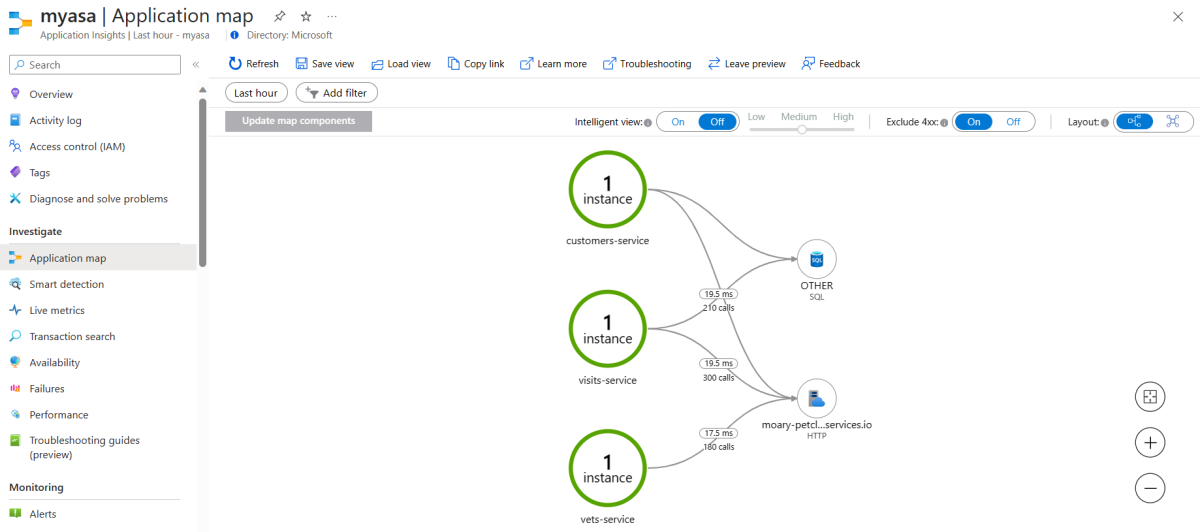Pin the Application map page
This screenshot has height=532, width=1200.
[279, 17]
